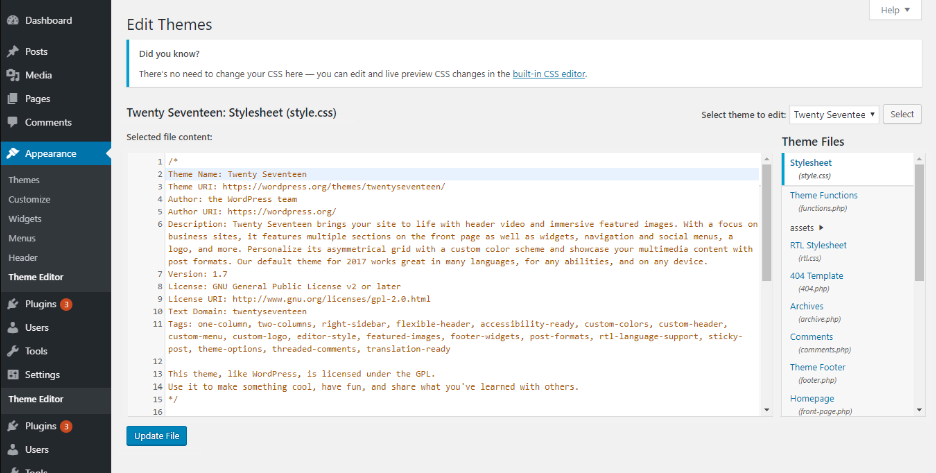Click the Dashboard gauge icon
This screenshot has width=936, height=473.
pyautogui.click(x=13, y=20)
